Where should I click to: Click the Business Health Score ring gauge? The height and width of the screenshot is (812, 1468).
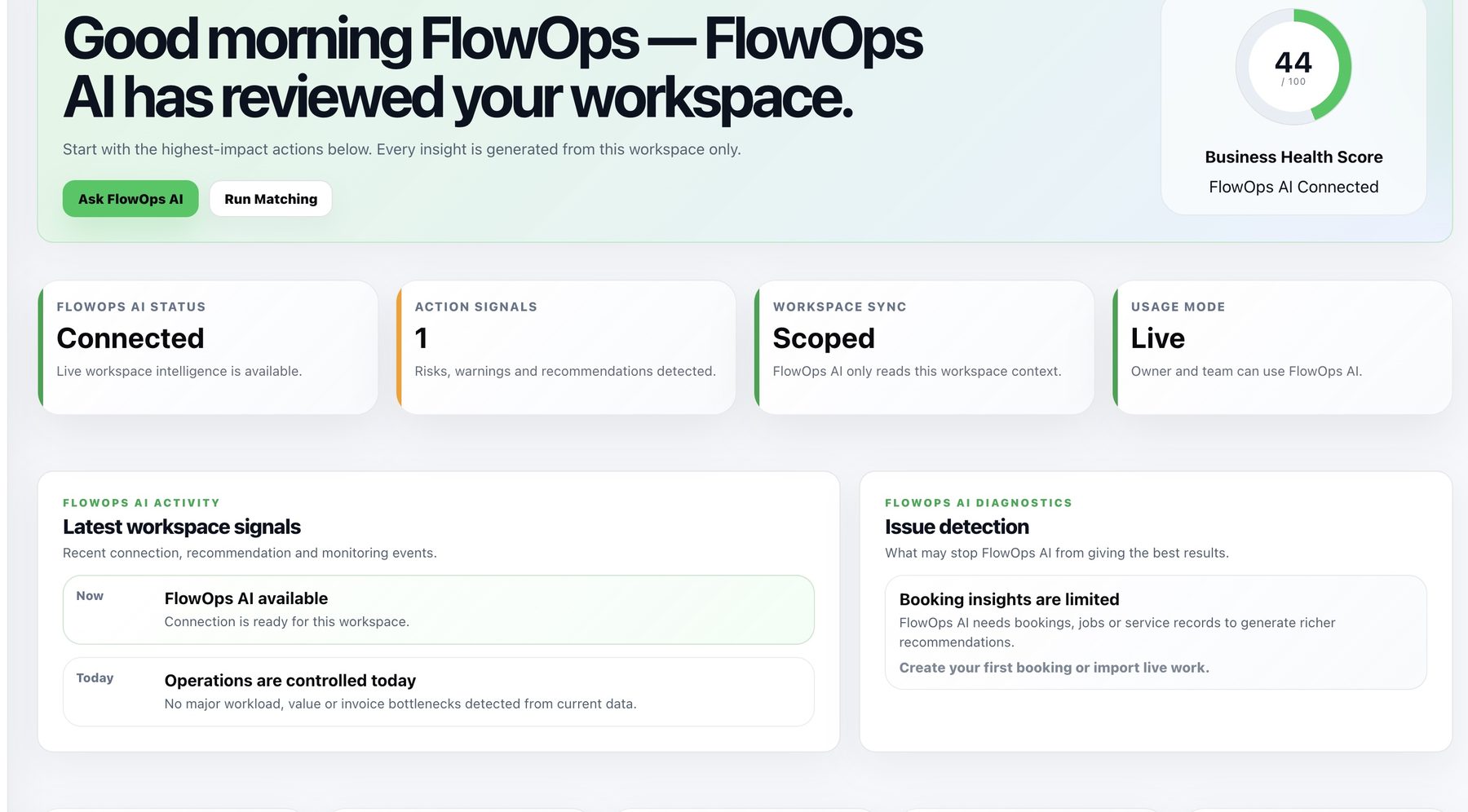pos(1293,67)
